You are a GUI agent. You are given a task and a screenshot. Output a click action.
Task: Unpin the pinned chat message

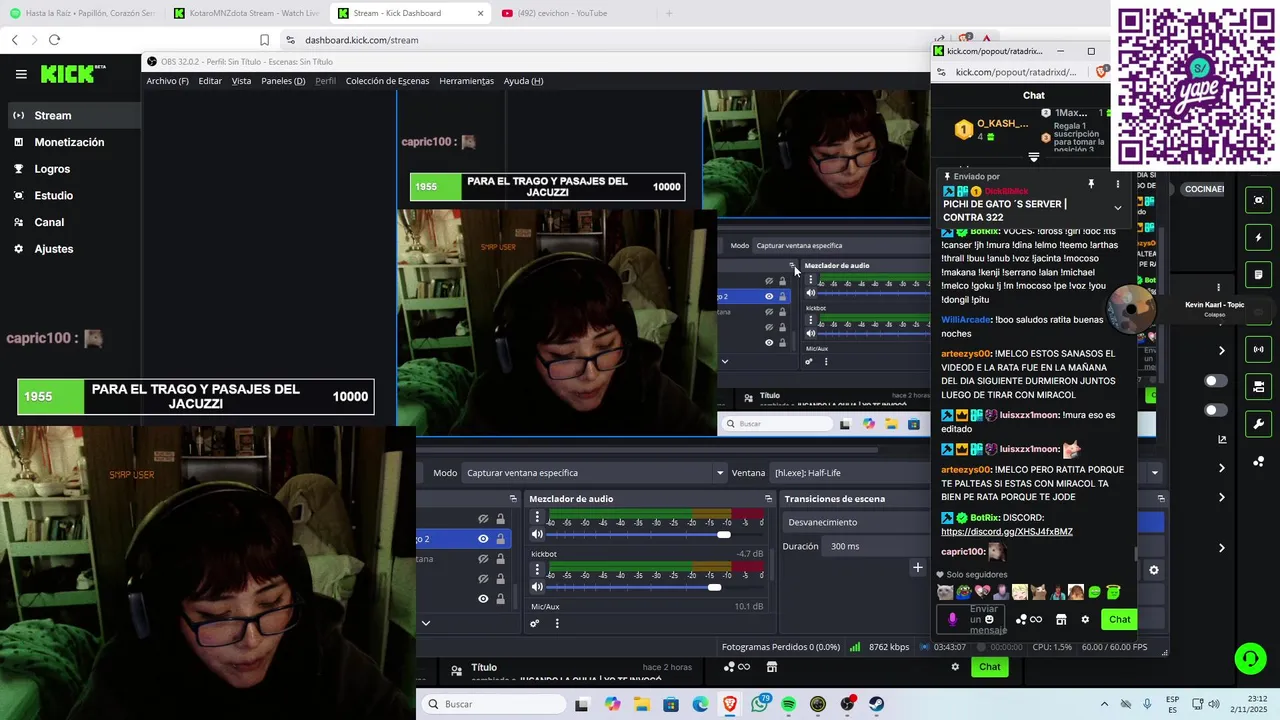coord(1091,184)
